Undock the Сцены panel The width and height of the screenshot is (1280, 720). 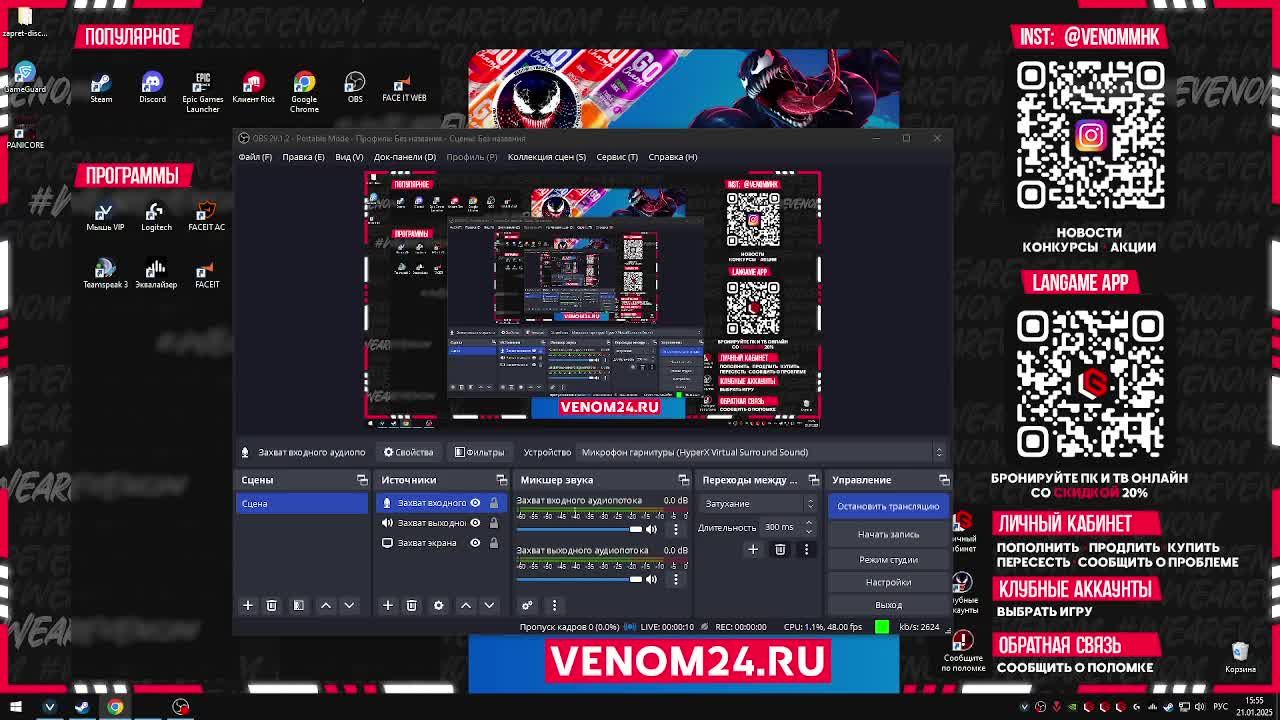pyautogui.click(x=362, y=480)
